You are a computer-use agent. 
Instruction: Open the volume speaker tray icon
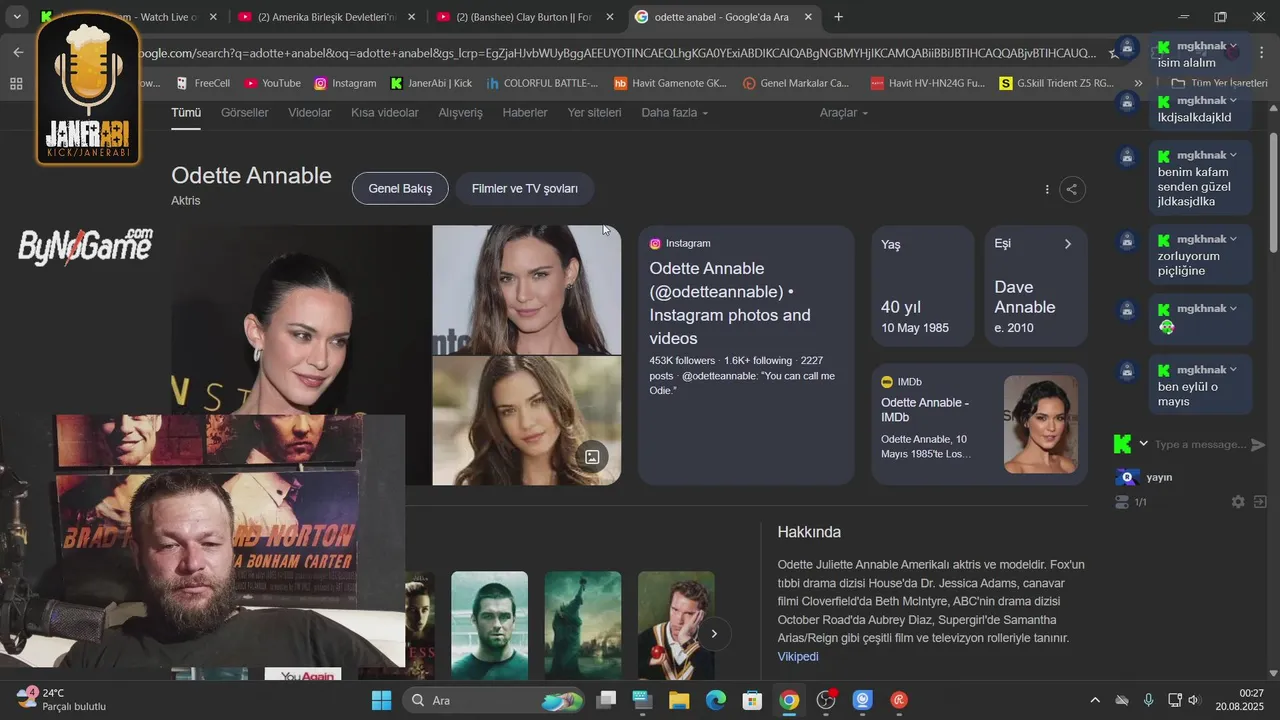coord(1194,700)
